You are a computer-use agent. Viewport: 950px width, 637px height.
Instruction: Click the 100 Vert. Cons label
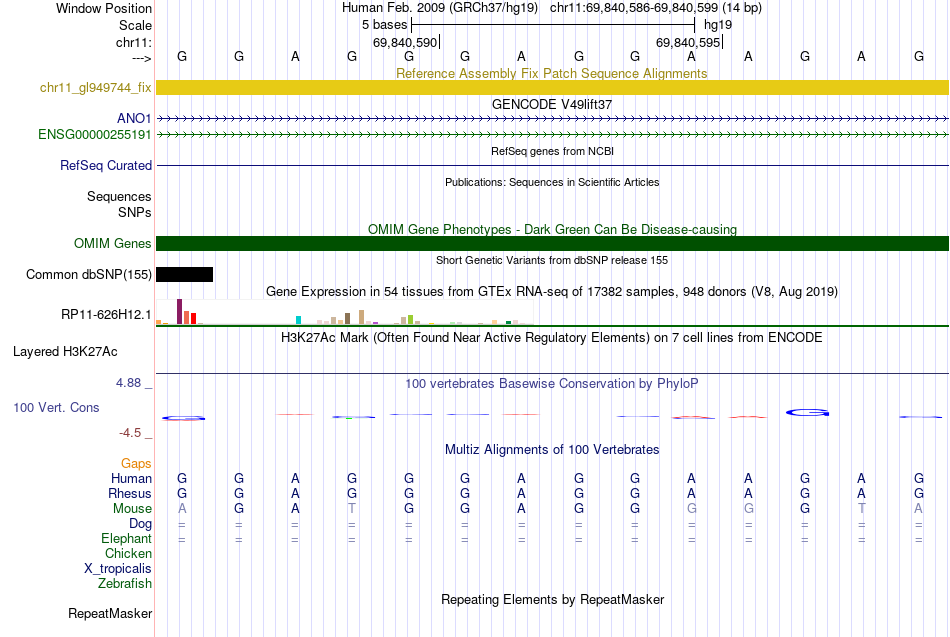point(56,407)
